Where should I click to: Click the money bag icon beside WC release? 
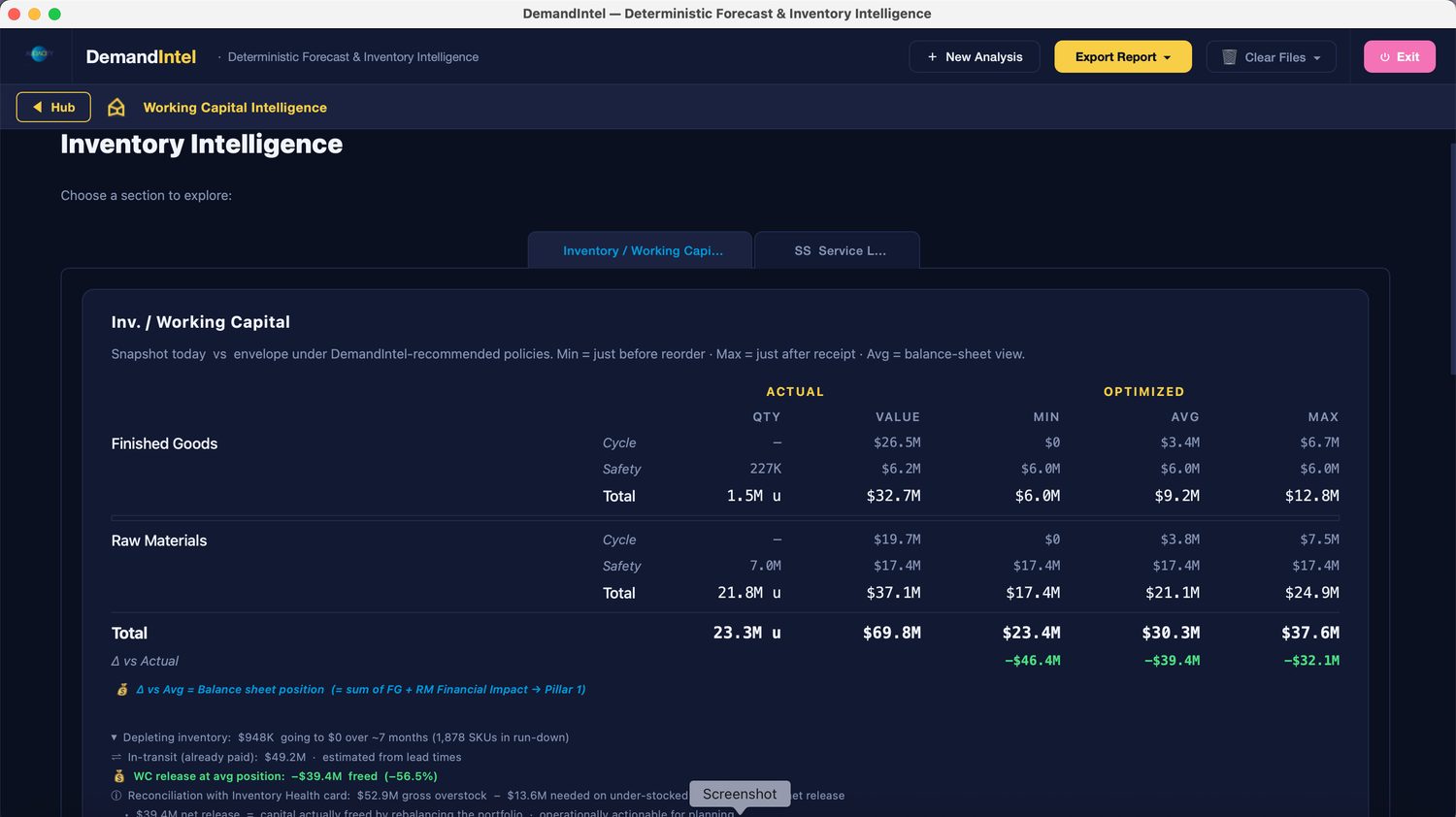[119, 776]
